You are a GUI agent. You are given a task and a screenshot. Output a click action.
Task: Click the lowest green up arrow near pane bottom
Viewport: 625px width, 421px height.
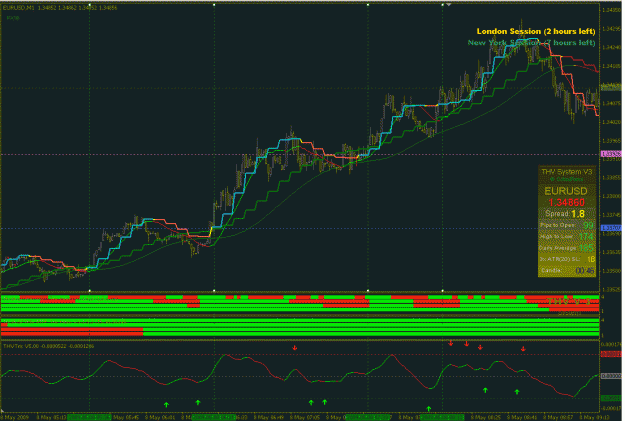[x=428, y=409]
